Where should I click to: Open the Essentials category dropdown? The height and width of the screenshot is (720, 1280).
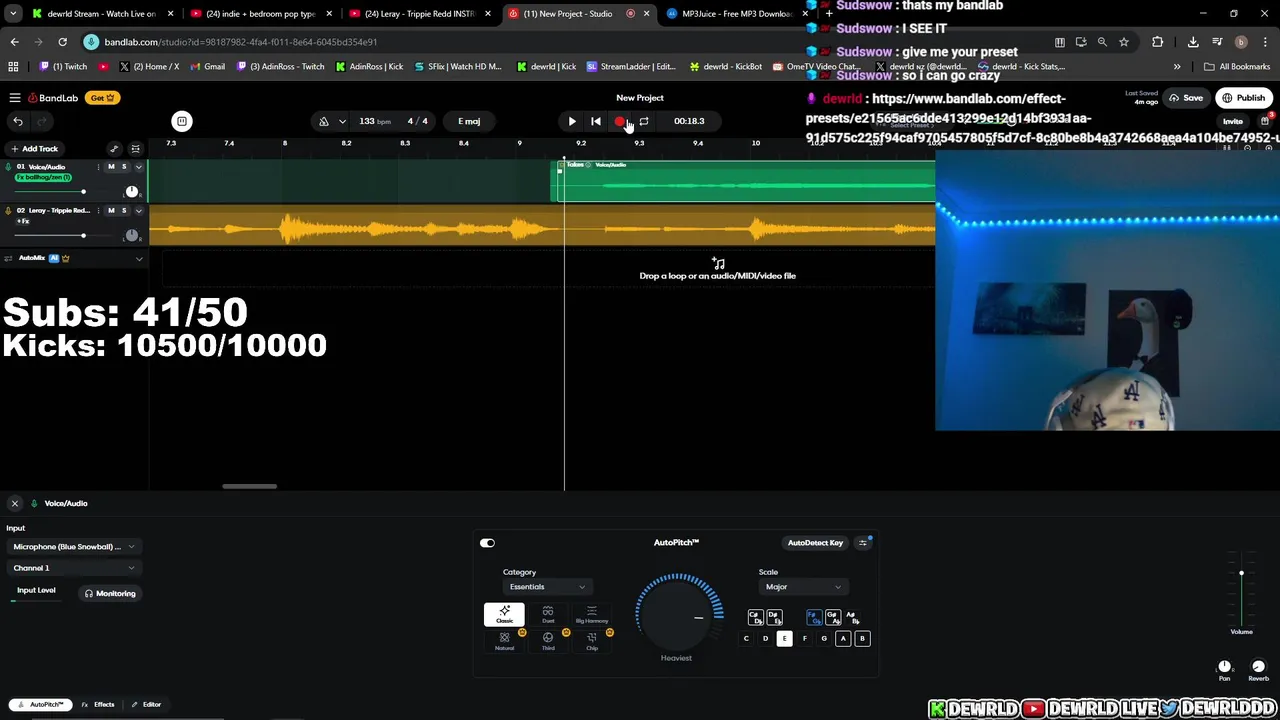point(546,587)
